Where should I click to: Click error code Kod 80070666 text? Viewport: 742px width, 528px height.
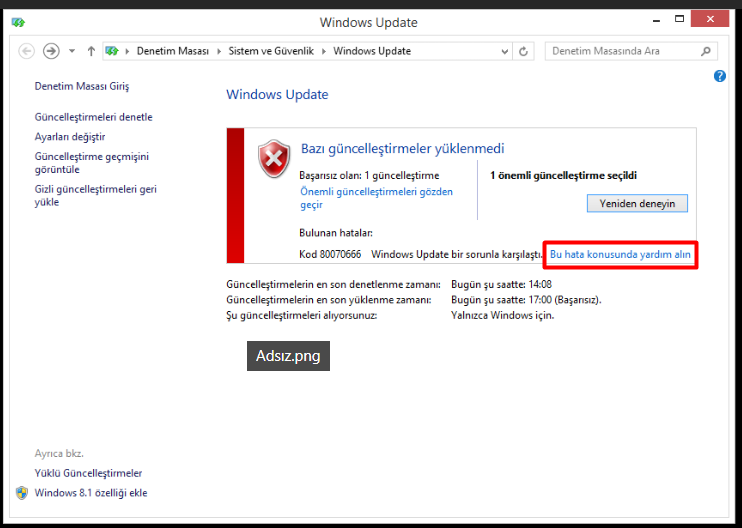(x=330, y=255)
